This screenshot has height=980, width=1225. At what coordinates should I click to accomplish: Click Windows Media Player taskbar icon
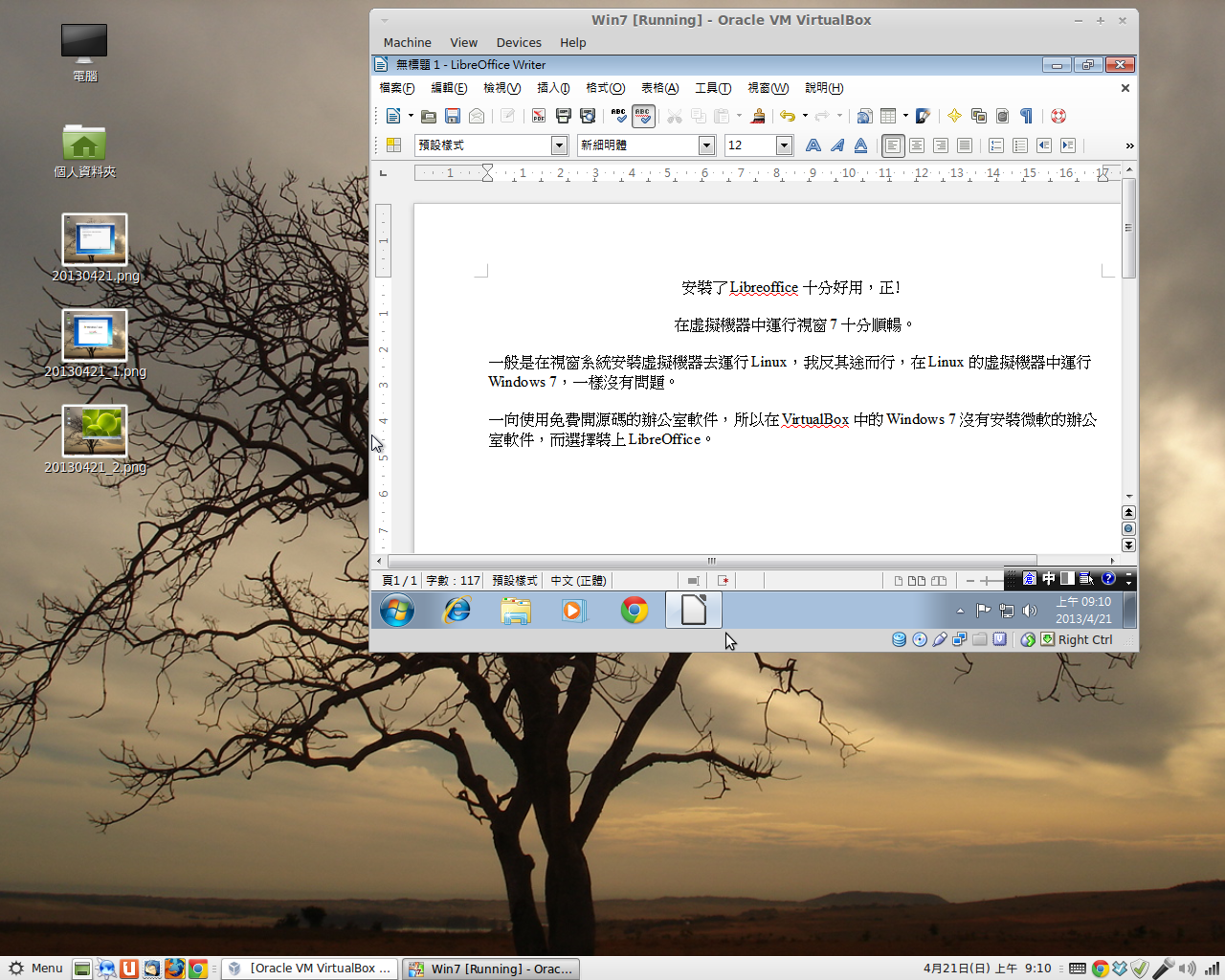pyautogui.click(x=573, y=610)
